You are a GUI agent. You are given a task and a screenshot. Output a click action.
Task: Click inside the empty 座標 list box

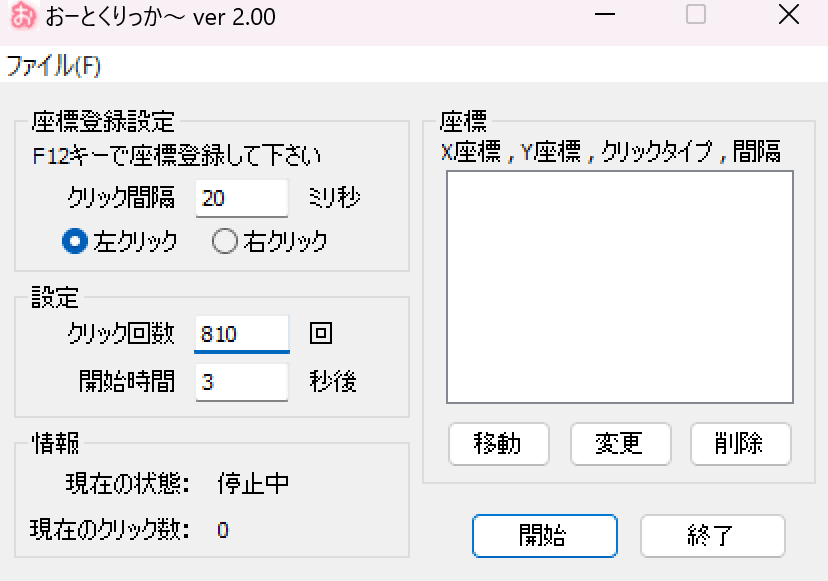pyautogui.click(x=619, y=286)
